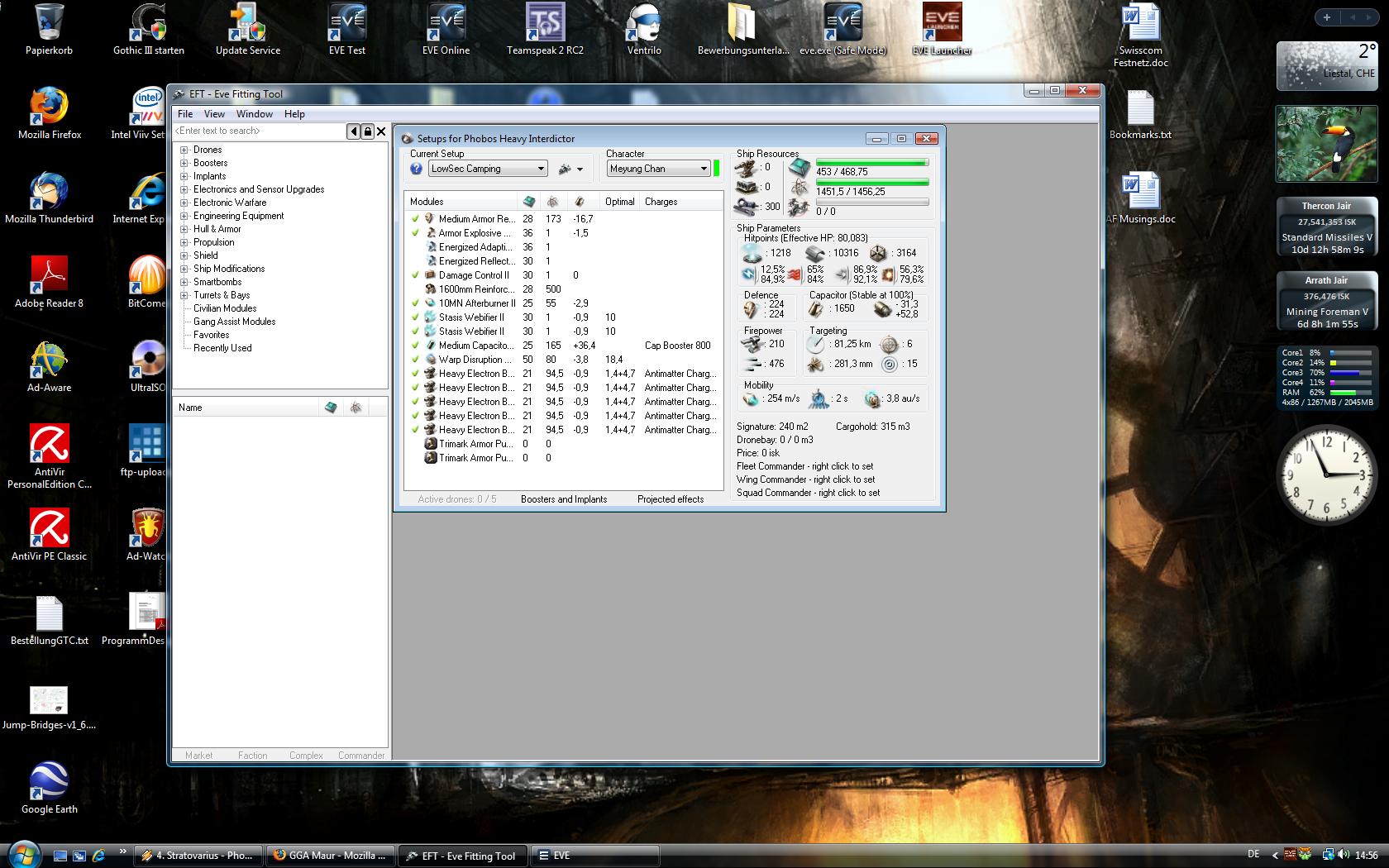Open the Window menu
Image resolution: width=1389 pixels, height=868 pixels.
tap(254, 114)
